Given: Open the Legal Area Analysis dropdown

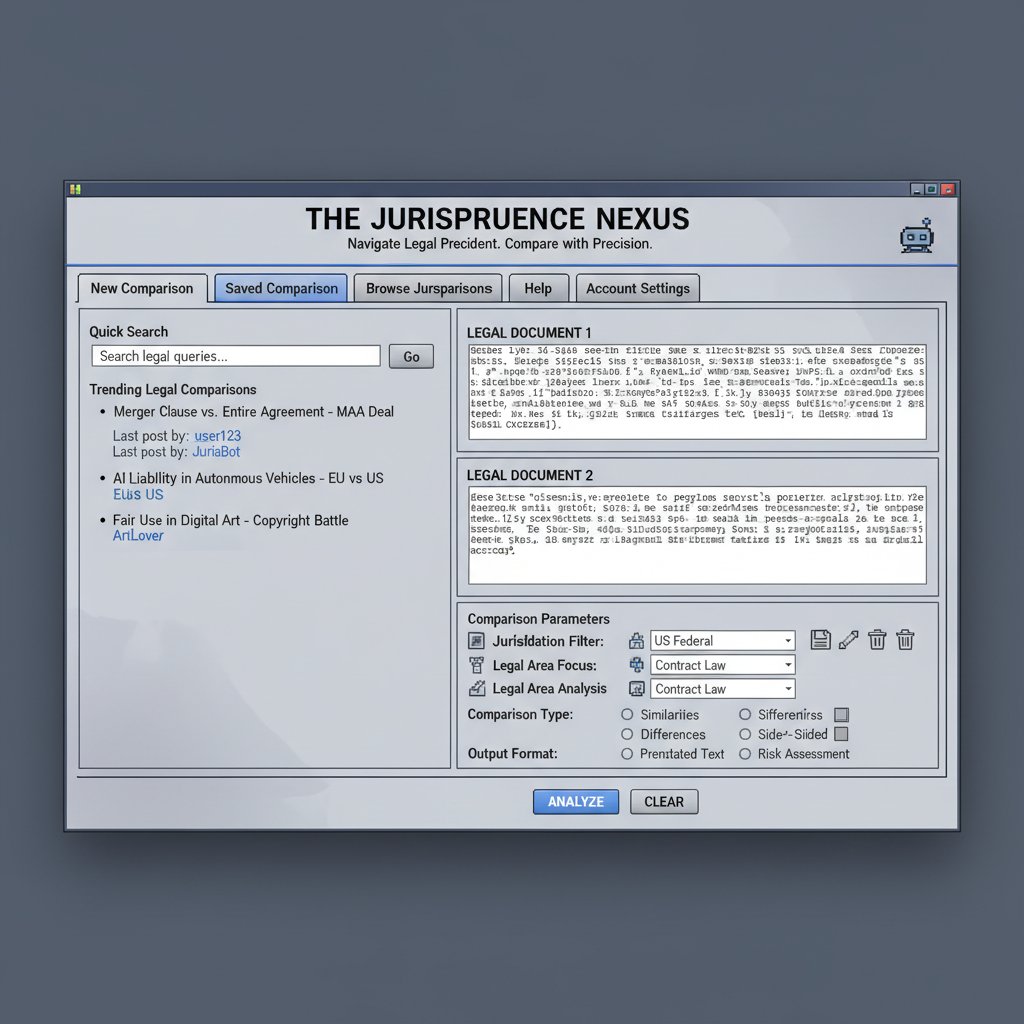Looking at the screenshot, I should [x=723, y=689].
